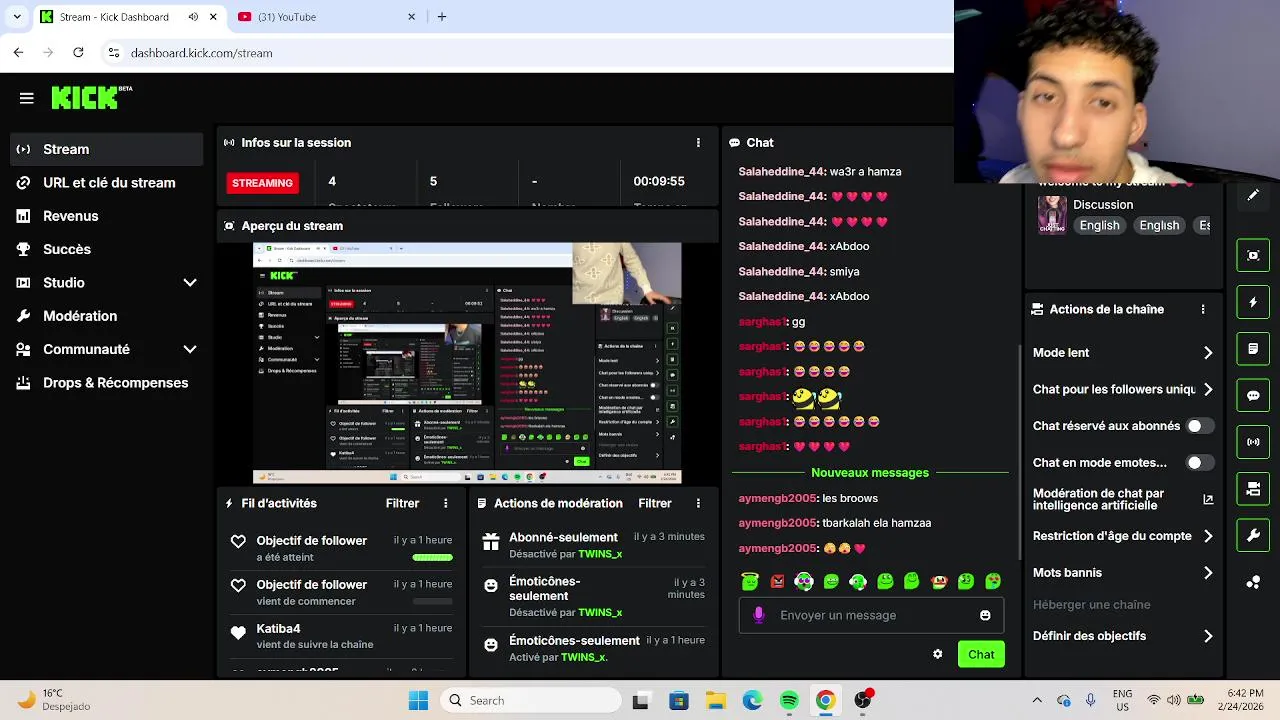Screen dimensions: 1280x720
Task: Click the purple microphone icon in message box
Action: click(x=758, y=615)
